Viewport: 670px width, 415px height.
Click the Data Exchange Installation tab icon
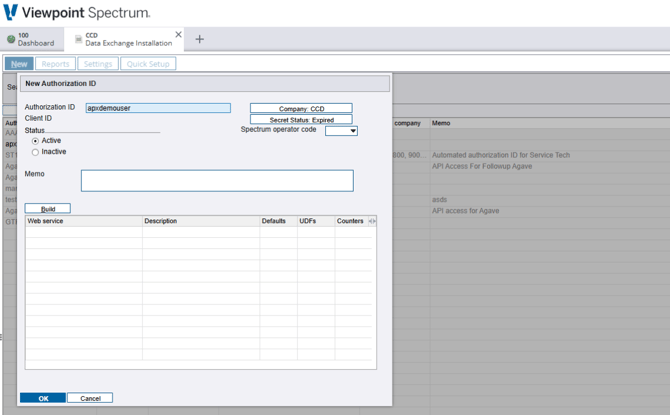click(x=78, y=39)
